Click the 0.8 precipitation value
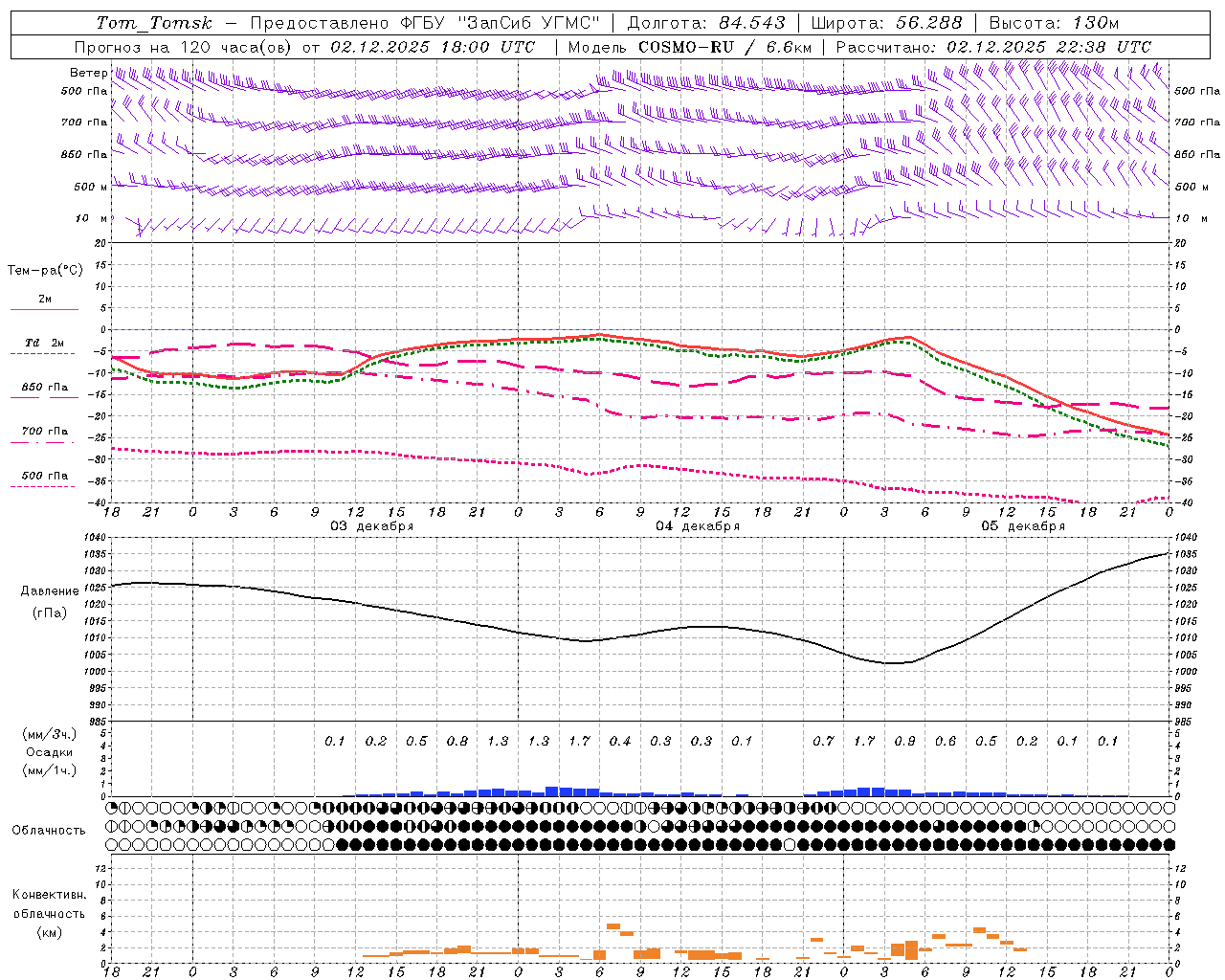Viewport: 1225px width, 980px height. (457, 741)
